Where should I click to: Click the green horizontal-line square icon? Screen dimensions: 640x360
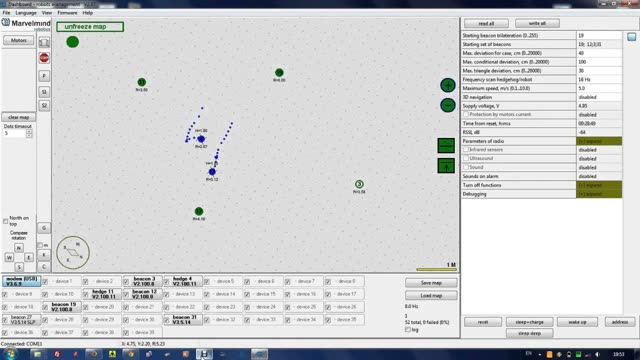pos(446,146)
